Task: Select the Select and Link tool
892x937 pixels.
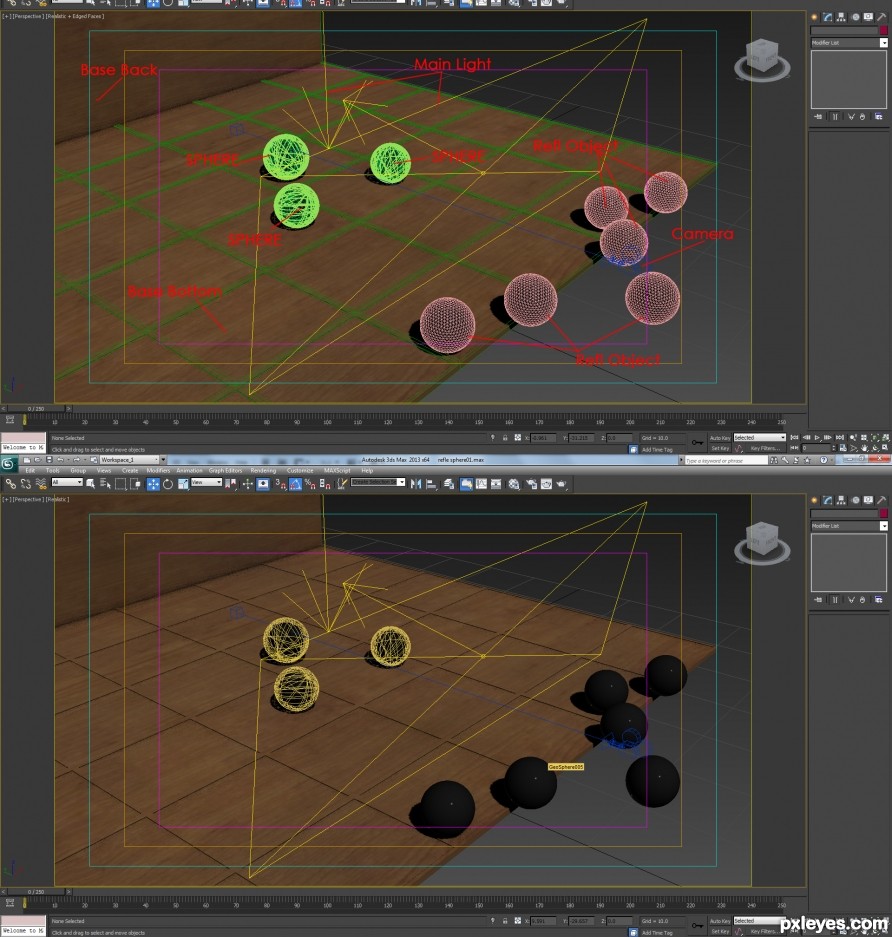Action: pyautogui.click(x=11, y=483)
